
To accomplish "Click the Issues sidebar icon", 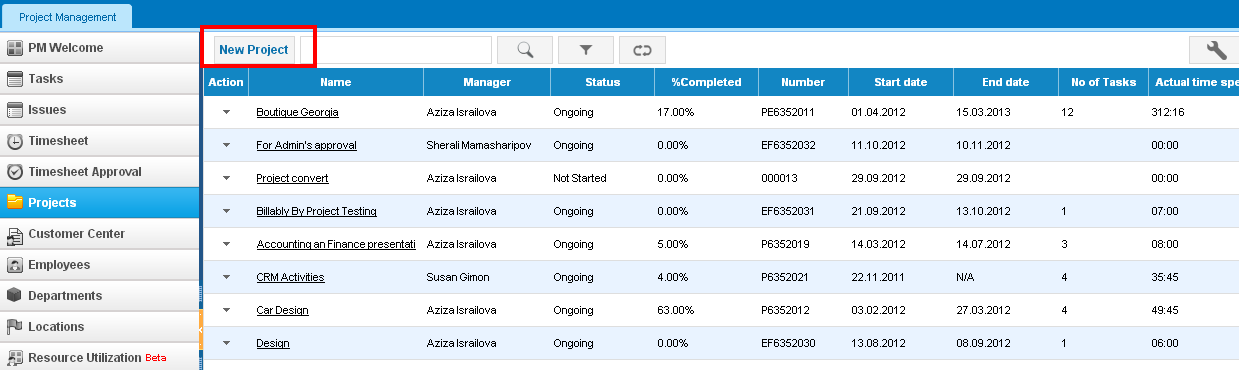I will (15, 110).
